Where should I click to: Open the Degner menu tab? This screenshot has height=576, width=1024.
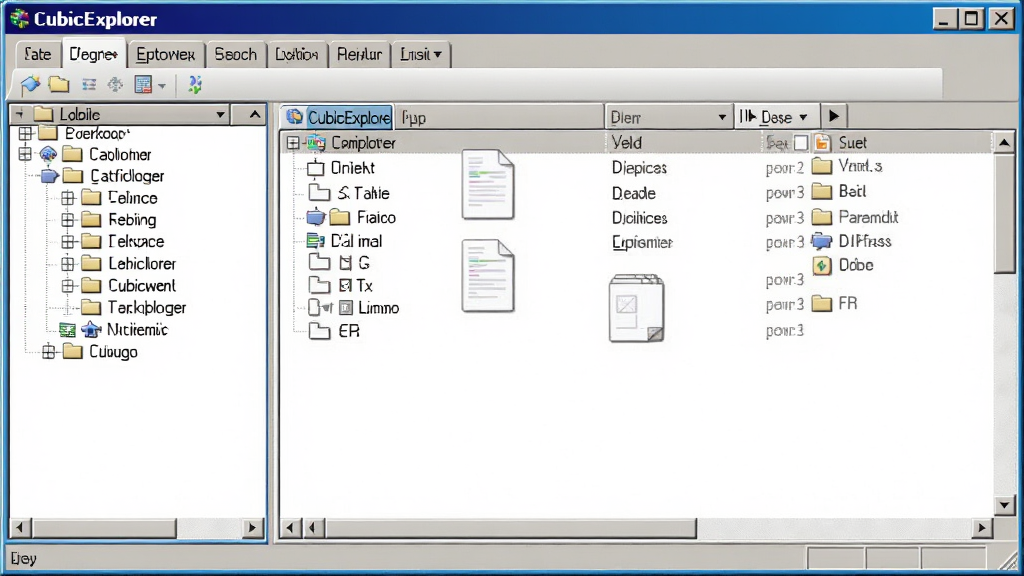click(93, 54)
